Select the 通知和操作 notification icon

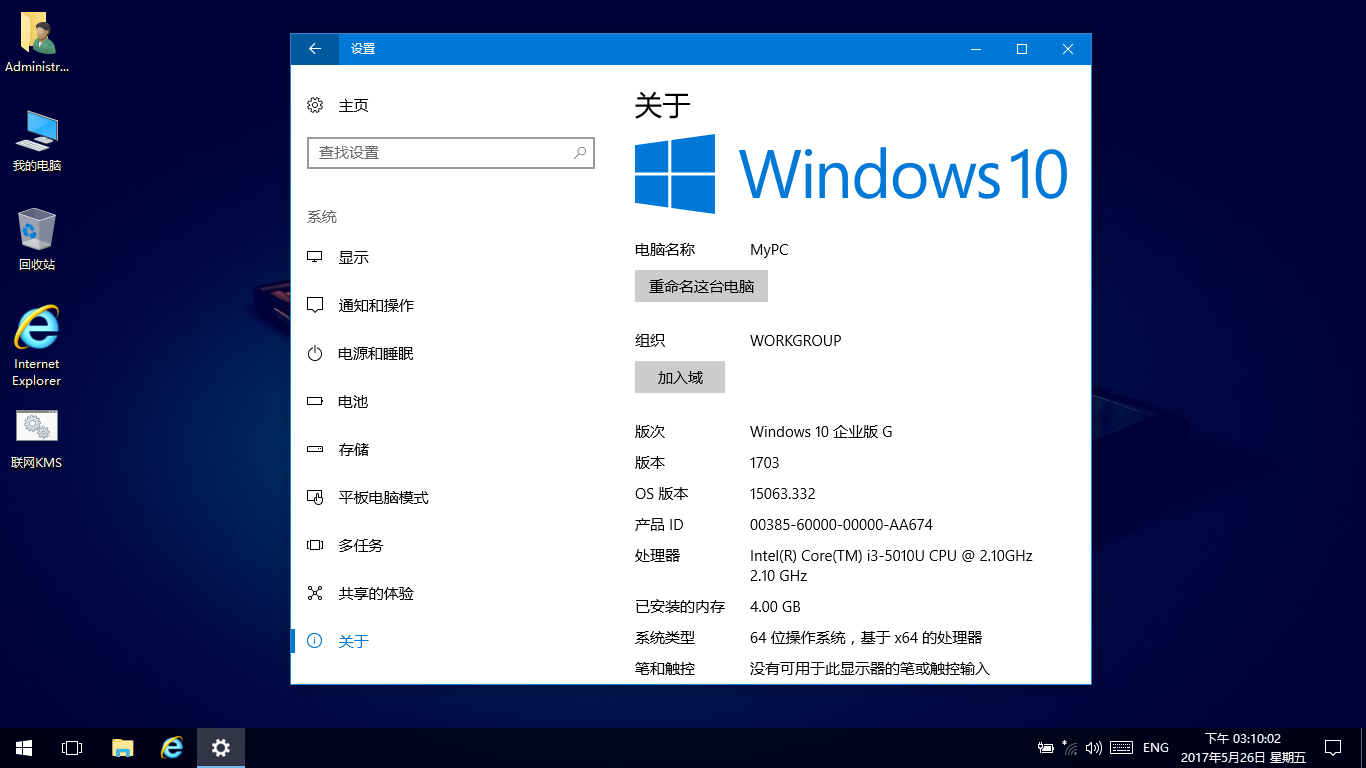click(x=315, y=305)
